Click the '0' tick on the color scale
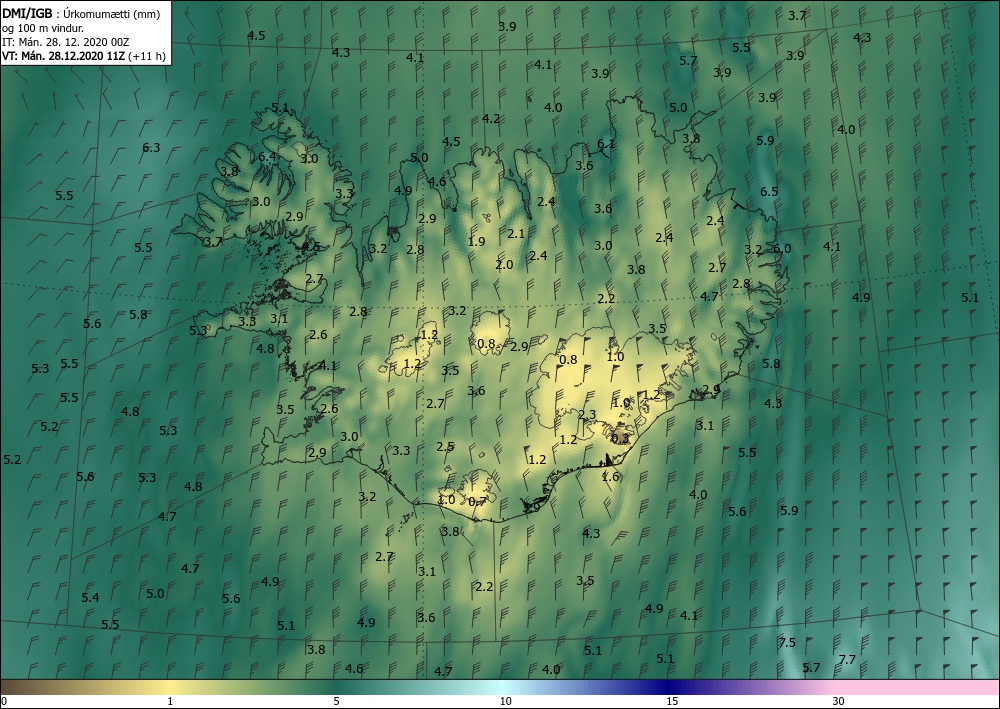Viewport: 1000px width, 709px height. (4, 701)
